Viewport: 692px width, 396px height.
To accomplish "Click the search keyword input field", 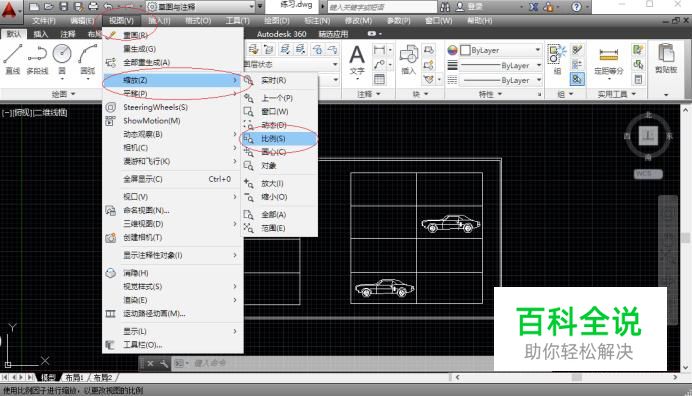I will [382, 7].
